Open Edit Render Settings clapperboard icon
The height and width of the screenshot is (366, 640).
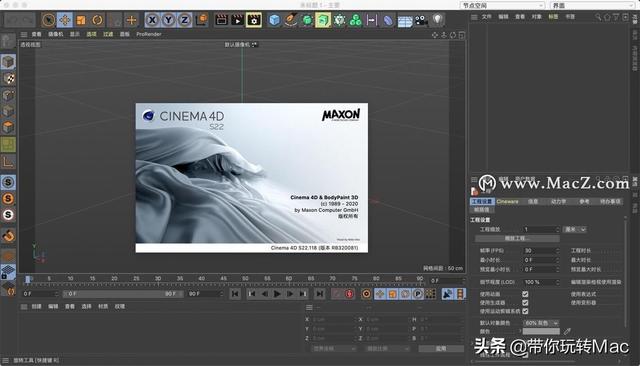coord(254,20)
